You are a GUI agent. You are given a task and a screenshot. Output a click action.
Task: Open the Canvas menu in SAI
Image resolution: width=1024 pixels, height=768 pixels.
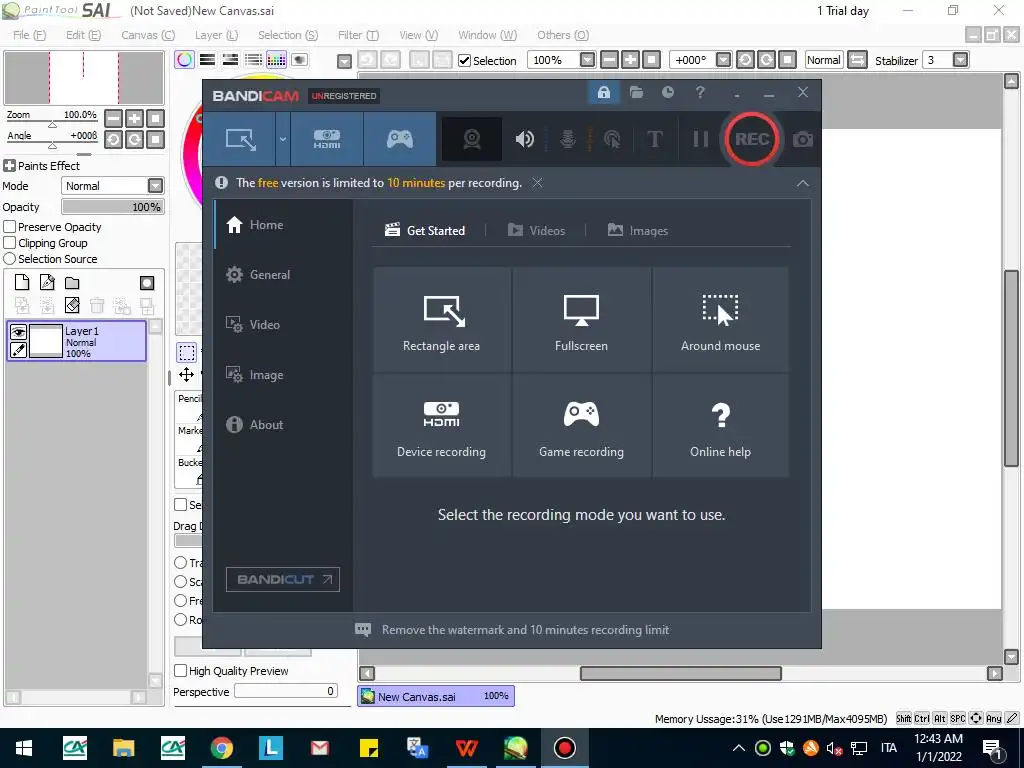click(x=148, y=35)
